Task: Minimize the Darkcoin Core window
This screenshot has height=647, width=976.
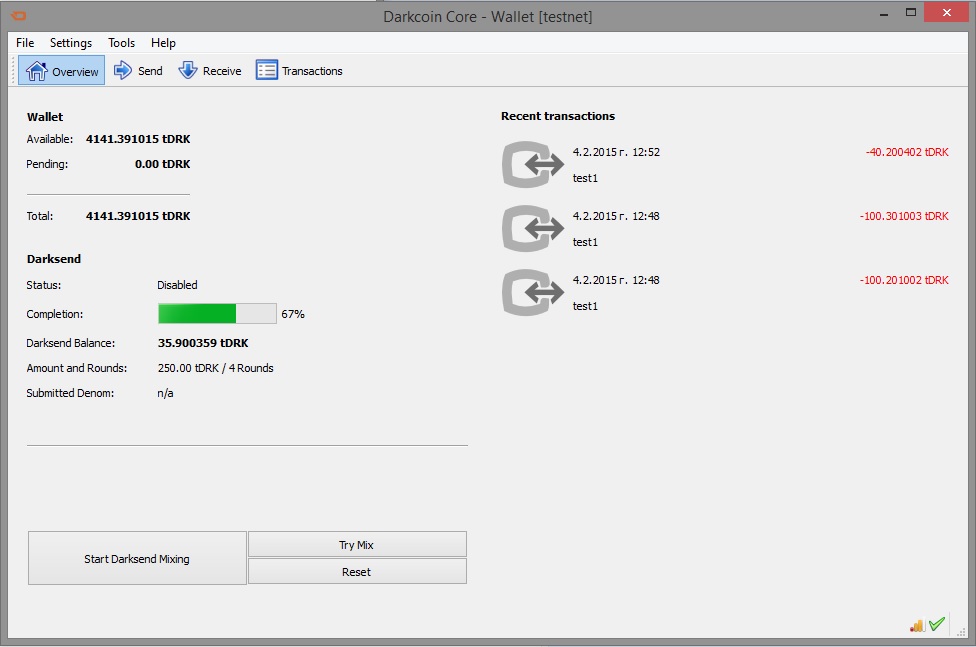Action: [x=884, y=13]
